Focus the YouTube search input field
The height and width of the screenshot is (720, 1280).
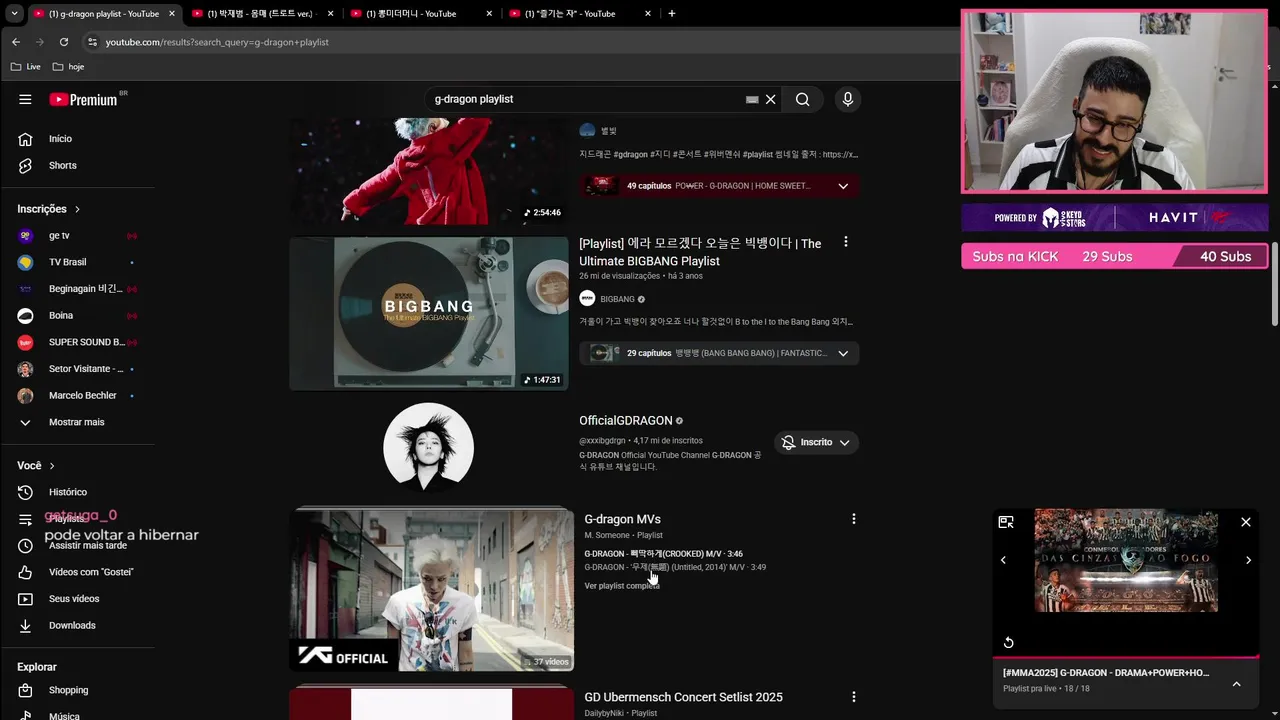coord(585,99)
